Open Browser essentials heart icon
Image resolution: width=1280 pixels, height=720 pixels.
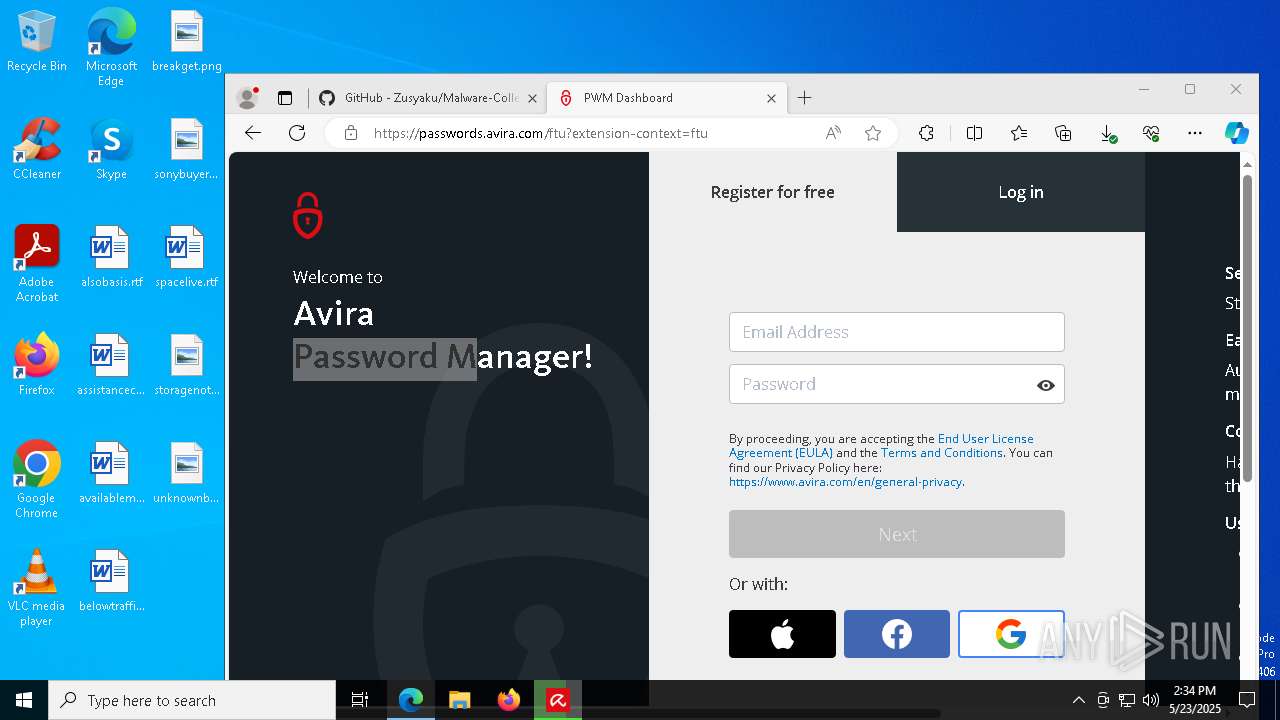click(1151, 133)
